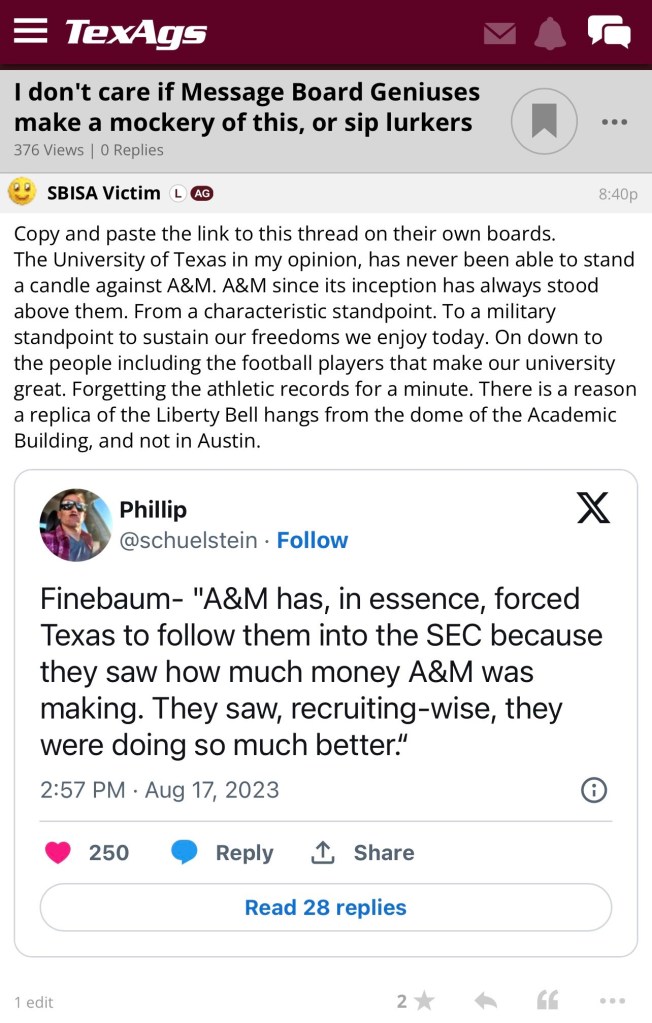Viewport: 652px width, 1023px height.
Task: Open the X logo in embedded tweet
Action: click(x=593, y=510)
